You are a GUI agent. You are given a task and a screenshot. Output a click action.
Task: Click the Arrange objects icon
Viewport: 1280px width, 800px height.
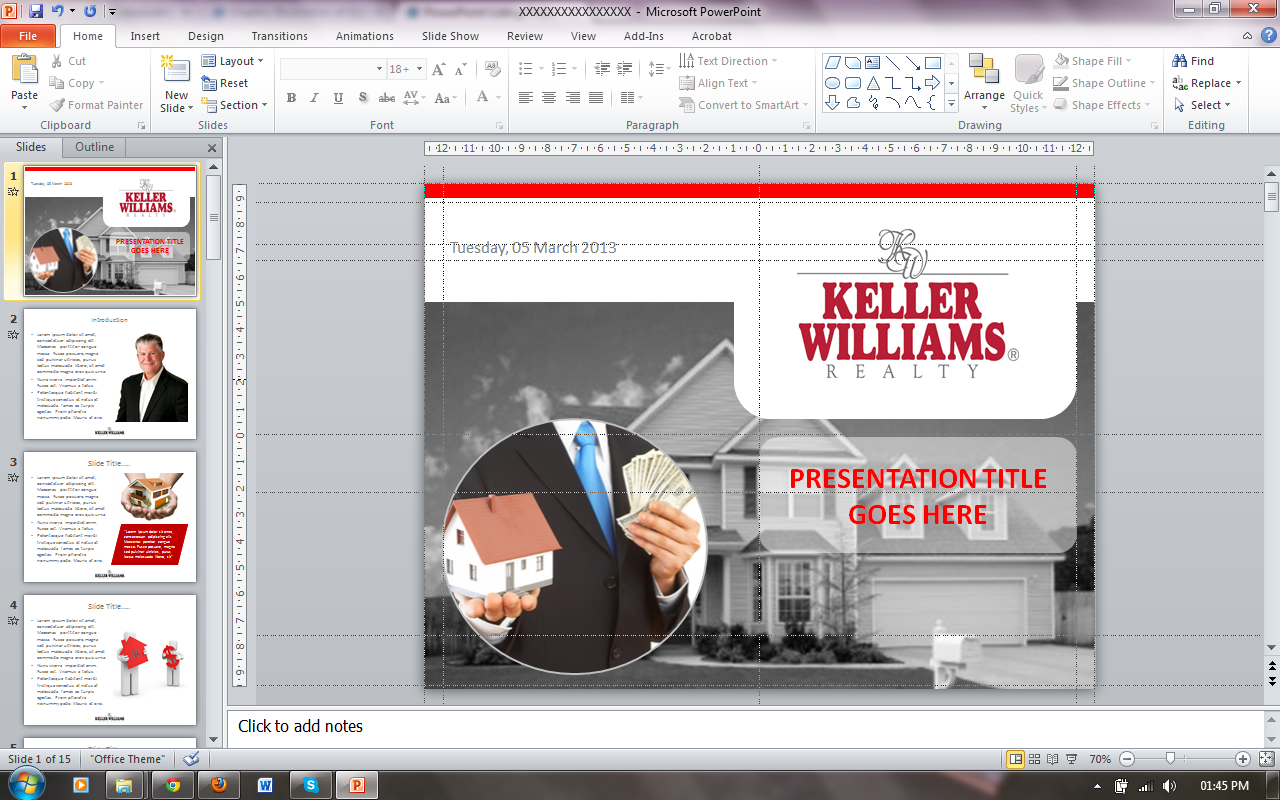(984, 70)
